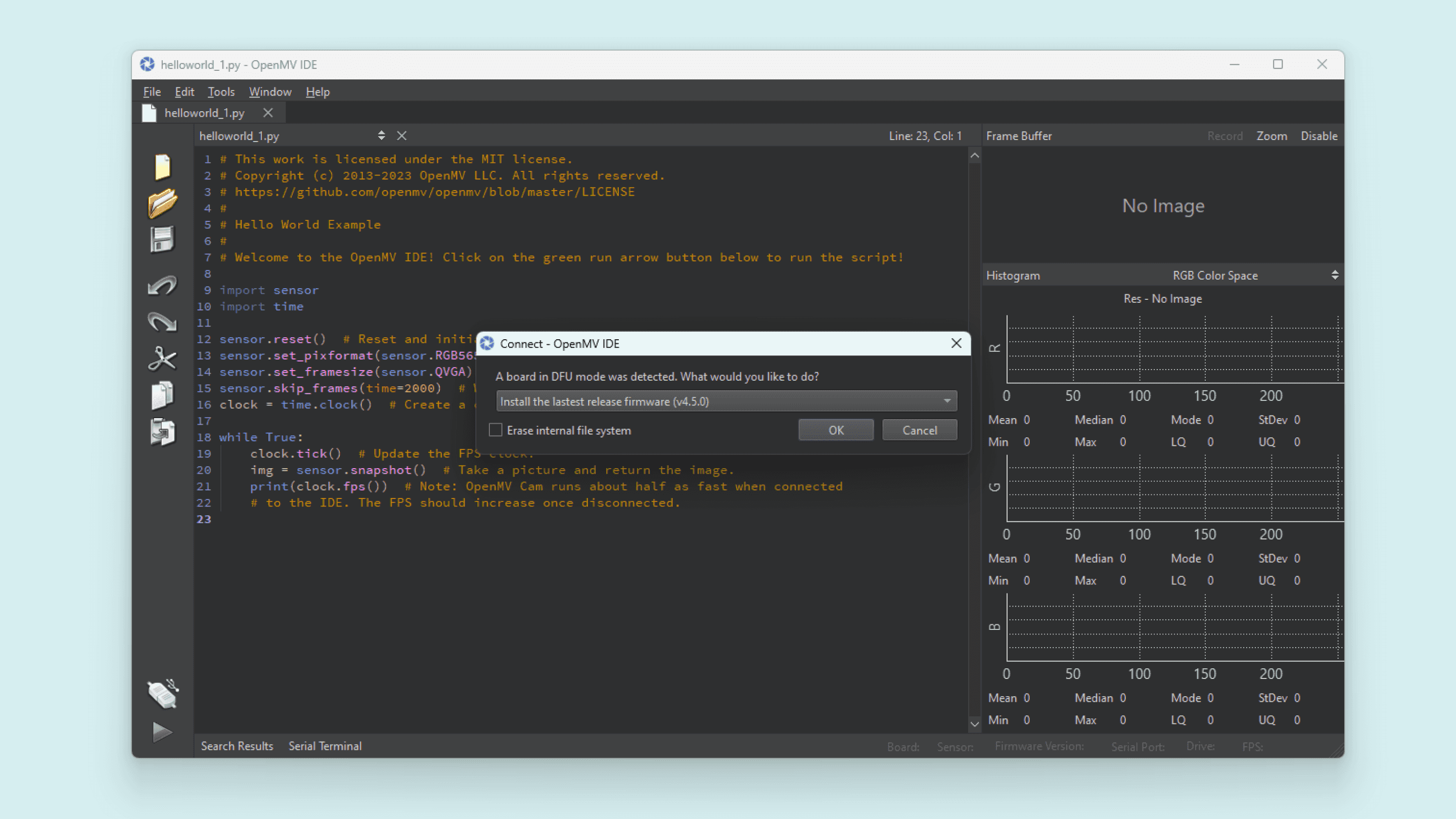Screen dimensions: 1456x819
Task: Cut the selected code
Action: (x=162, y=359)
